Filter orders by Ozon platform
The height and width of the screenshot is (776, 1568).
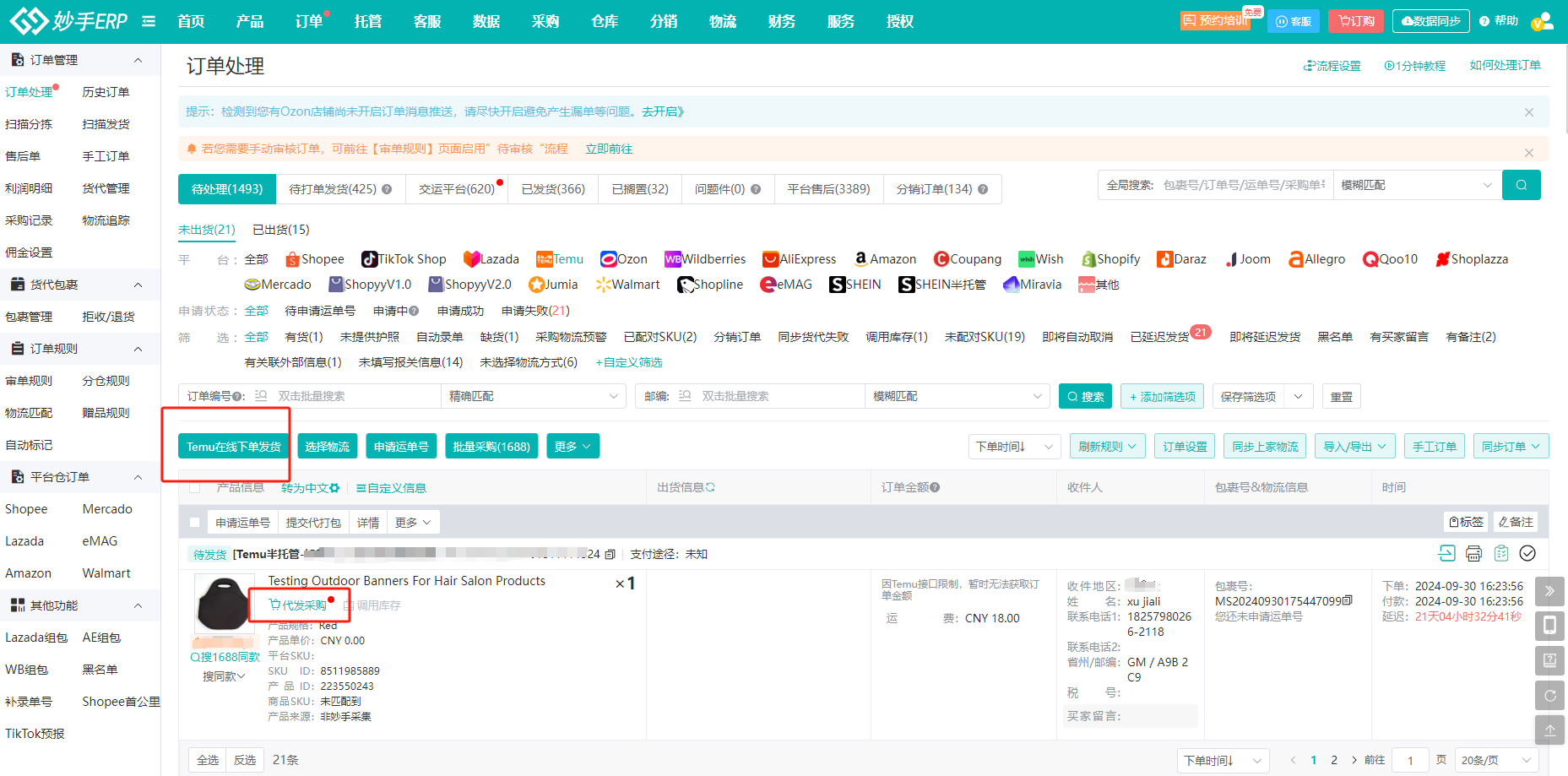coord(623,259)
